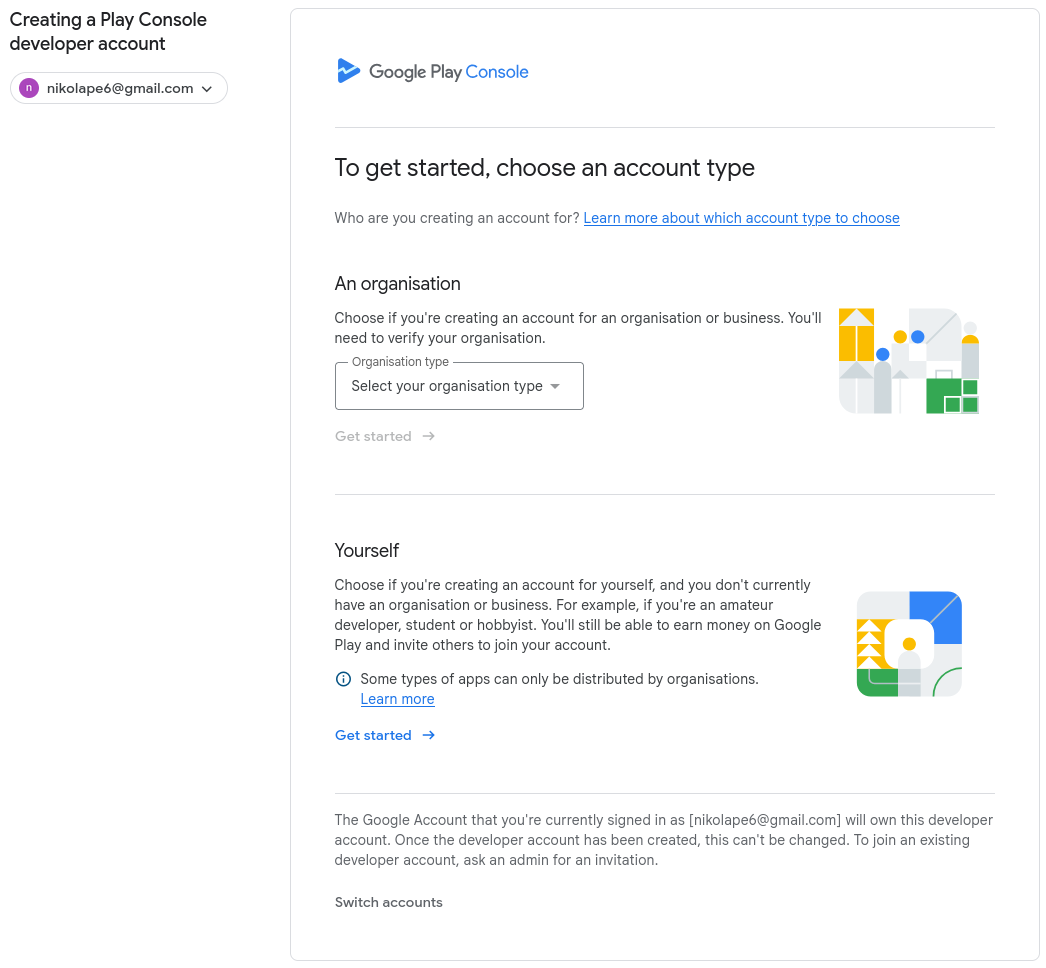Click the purple account avatar icon
This screenshot has width=1046, height=968.
(x=29, y=88)
